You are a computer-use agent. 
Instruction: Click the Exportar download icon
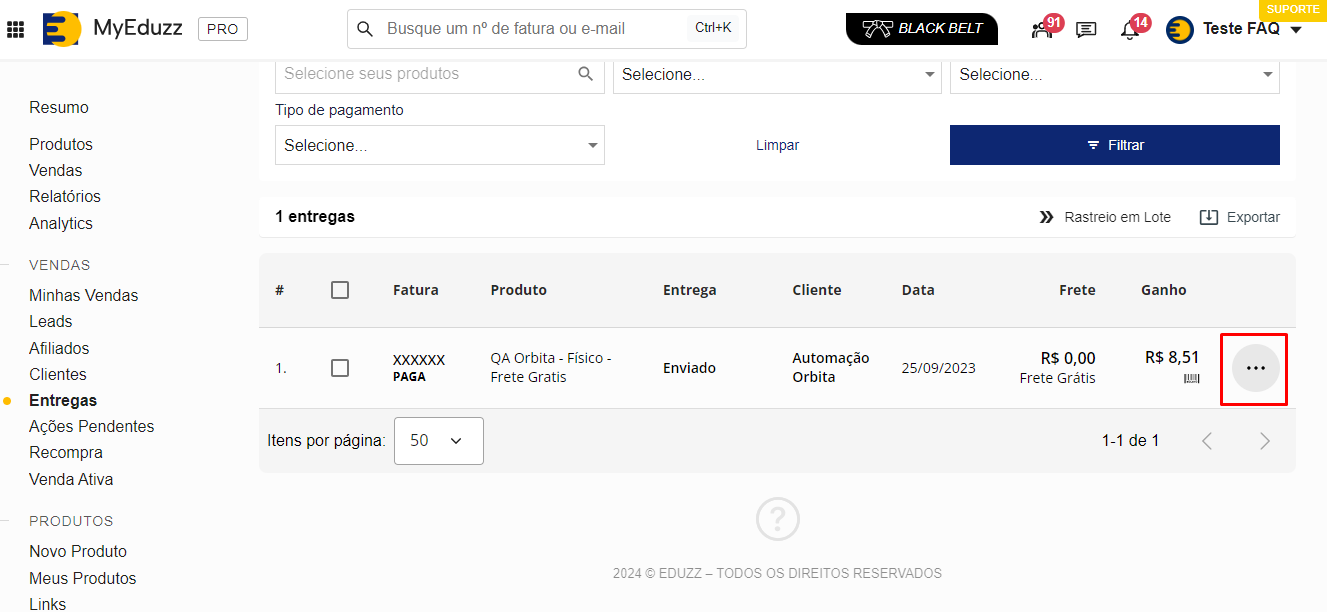(x=1209, y=217)
